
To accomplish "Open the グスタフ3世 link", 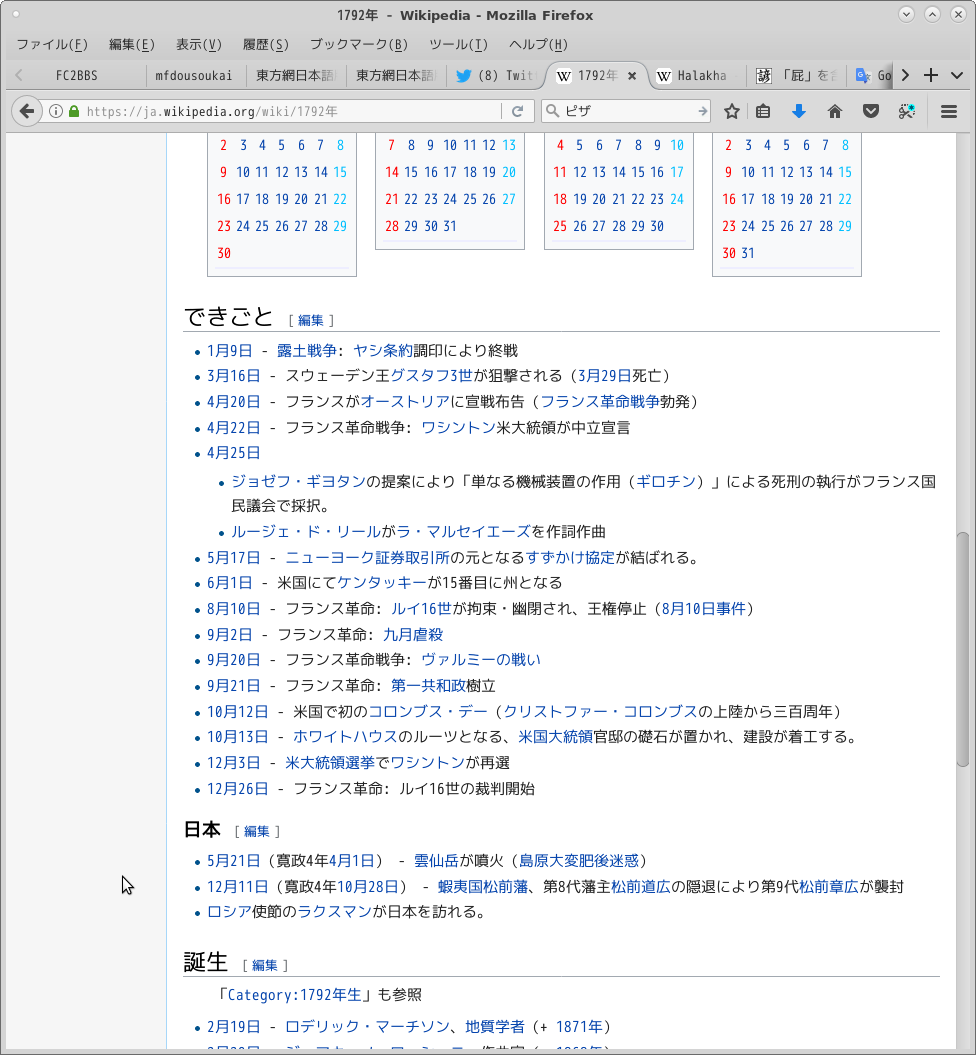I will coord(432,375).
